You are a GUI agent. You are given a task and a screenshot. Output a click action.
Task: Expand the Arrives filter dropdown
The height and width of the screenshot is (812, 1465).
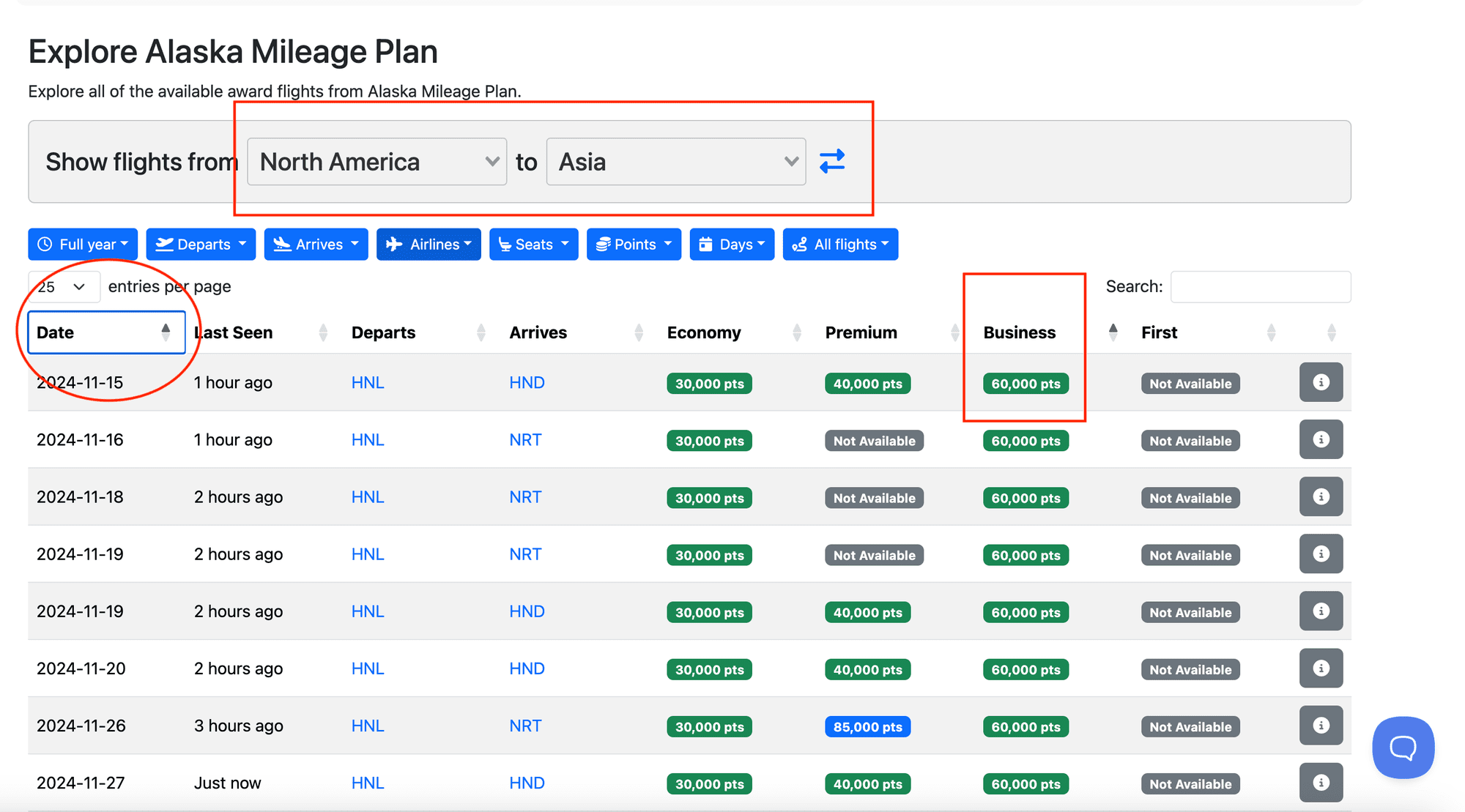click(316, 245)
